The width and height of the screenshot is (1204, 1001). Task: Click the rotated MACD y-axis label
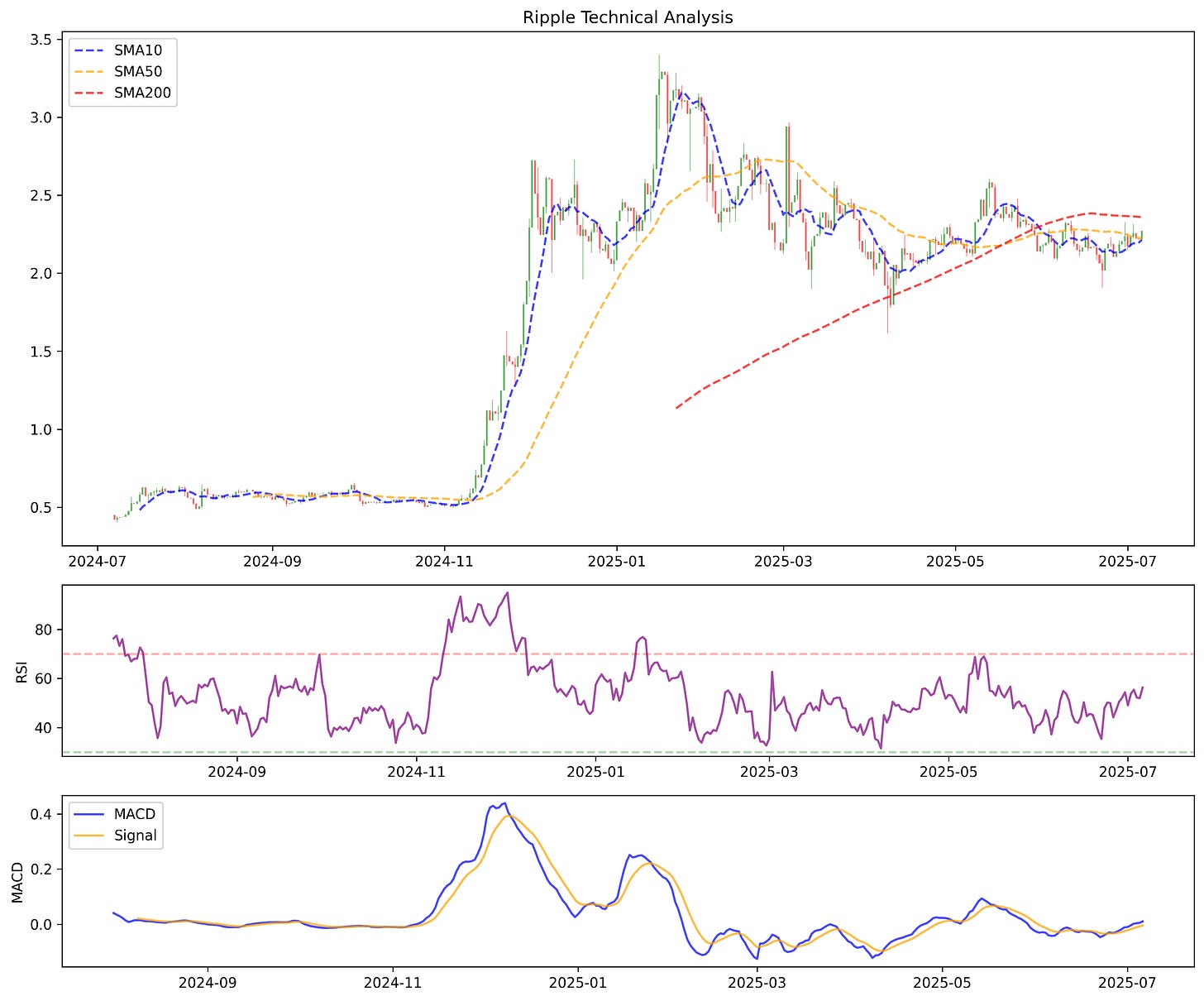[x=18, y=881]
